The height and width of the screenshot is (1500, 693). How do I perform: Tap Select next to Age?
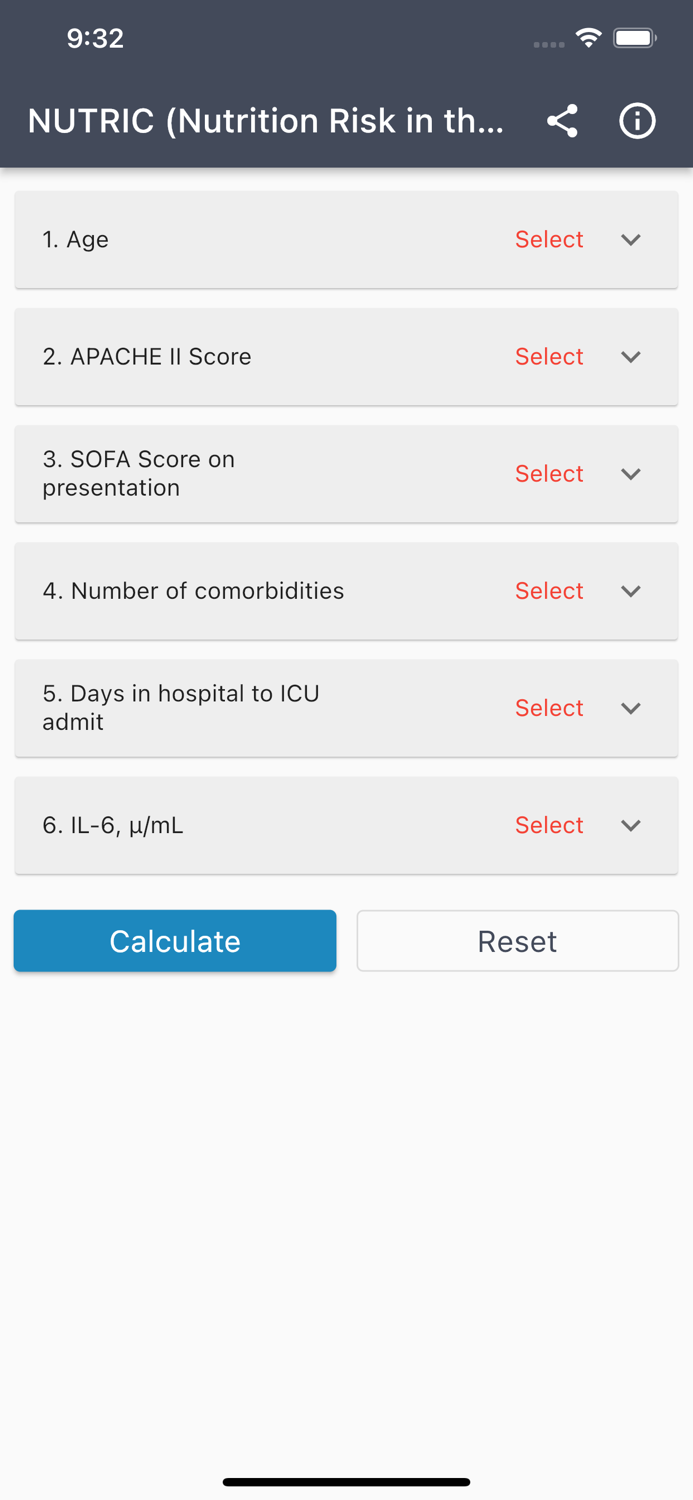tap(549, 240)
